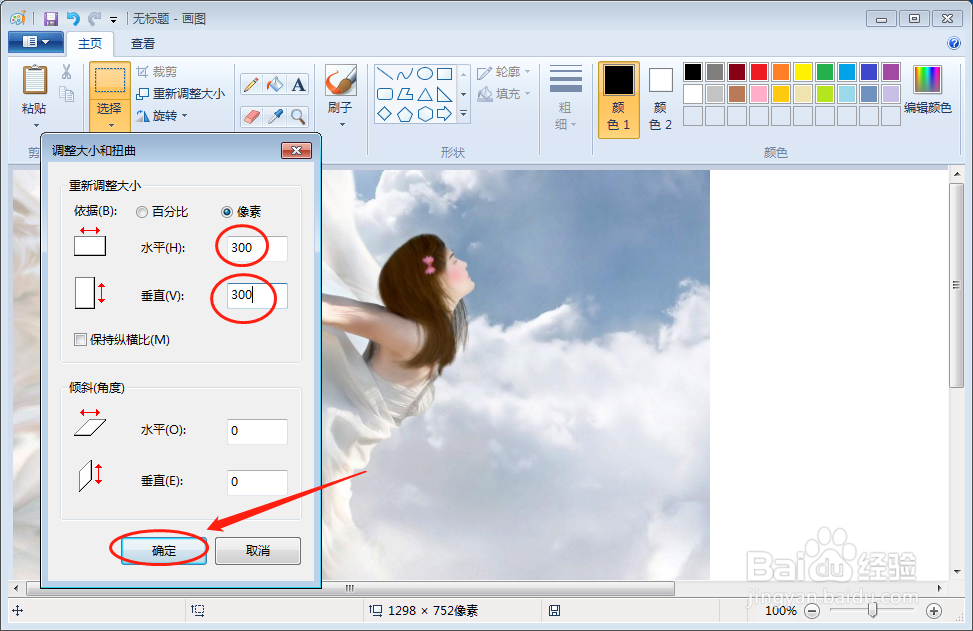
Task: Close the 调整大小和扭曲 dialog
Action: click(x=297, y=150)
